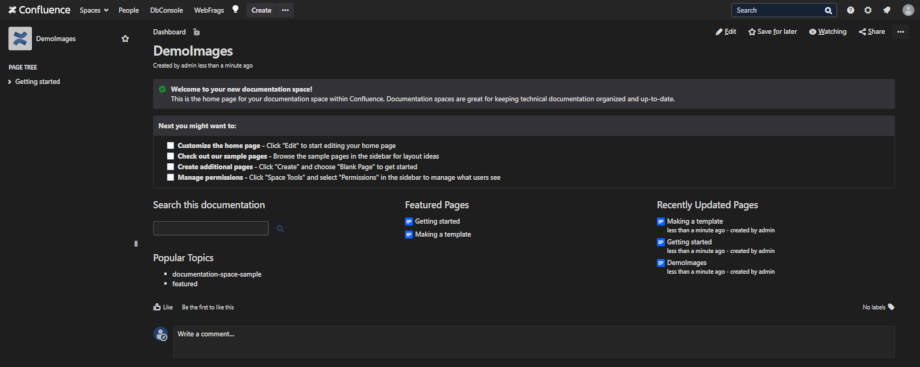The width and height of the screenshot is (920, 367).
Task: Click the Create button
Action: coord(262,10)
